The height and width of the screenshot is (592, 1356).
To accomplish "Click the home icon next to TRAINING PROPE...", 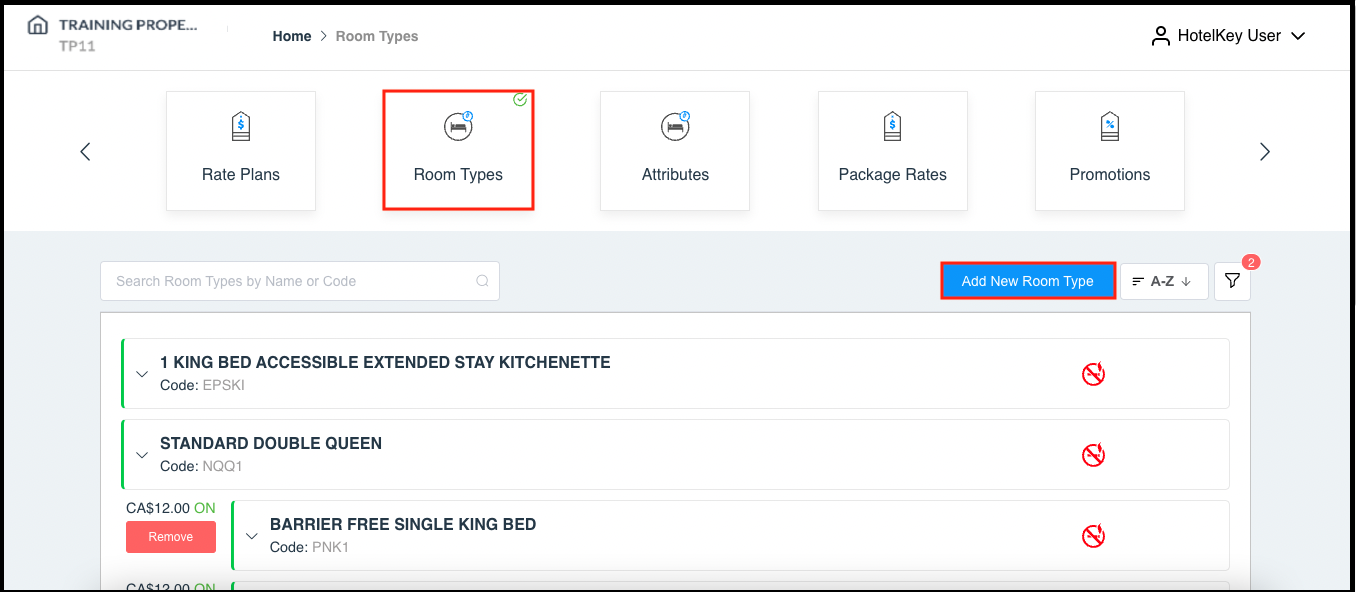I will tap(36, 25).
